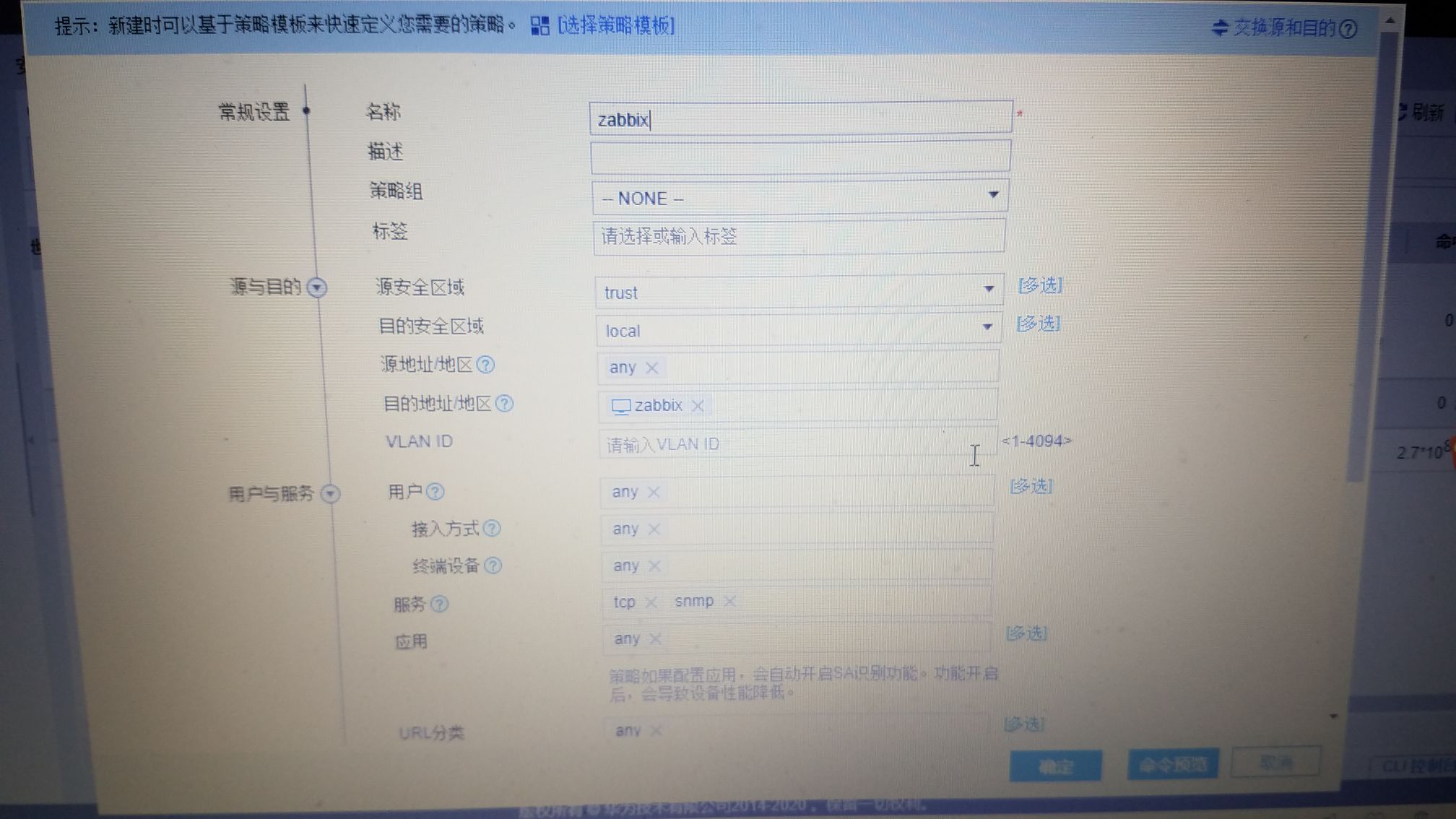This screenshot has width=1456, height=819.
Task: Click help icon next to Service label
Action: click(439, 604)
